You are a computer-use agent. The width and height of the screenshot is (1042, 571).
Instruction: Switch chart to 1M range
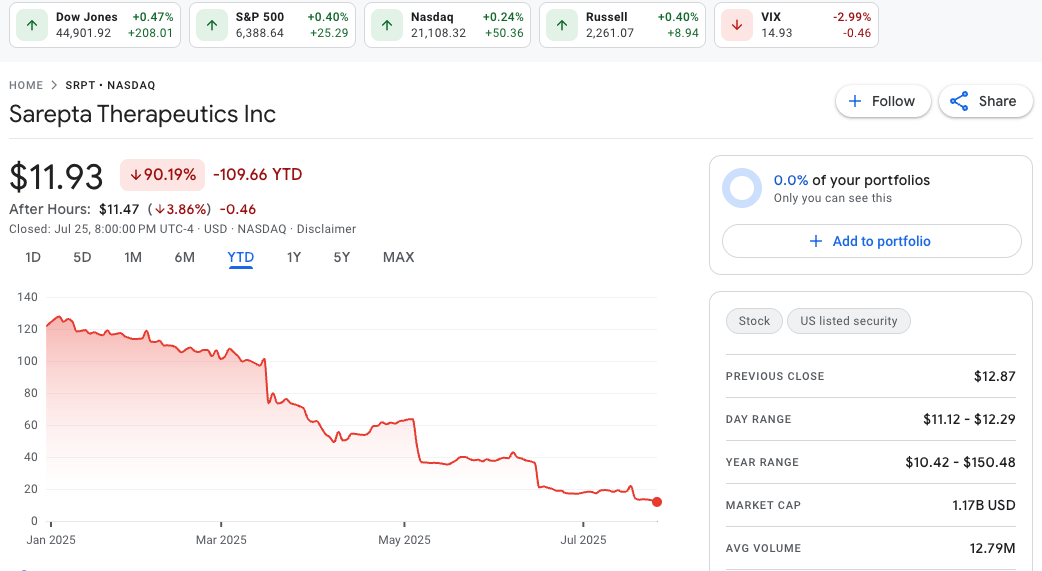tap(133, 257)
